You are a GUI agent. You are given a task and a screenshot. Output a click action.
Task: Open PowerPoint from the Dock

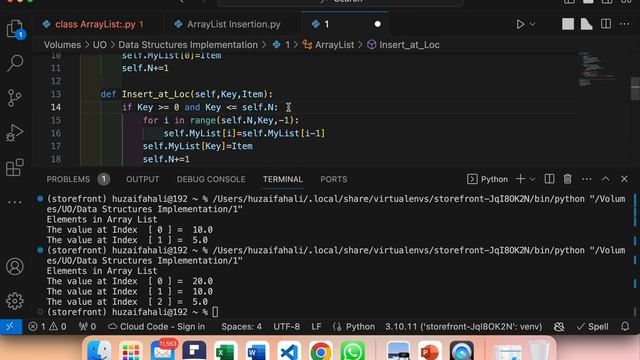(x=429, y=351)
